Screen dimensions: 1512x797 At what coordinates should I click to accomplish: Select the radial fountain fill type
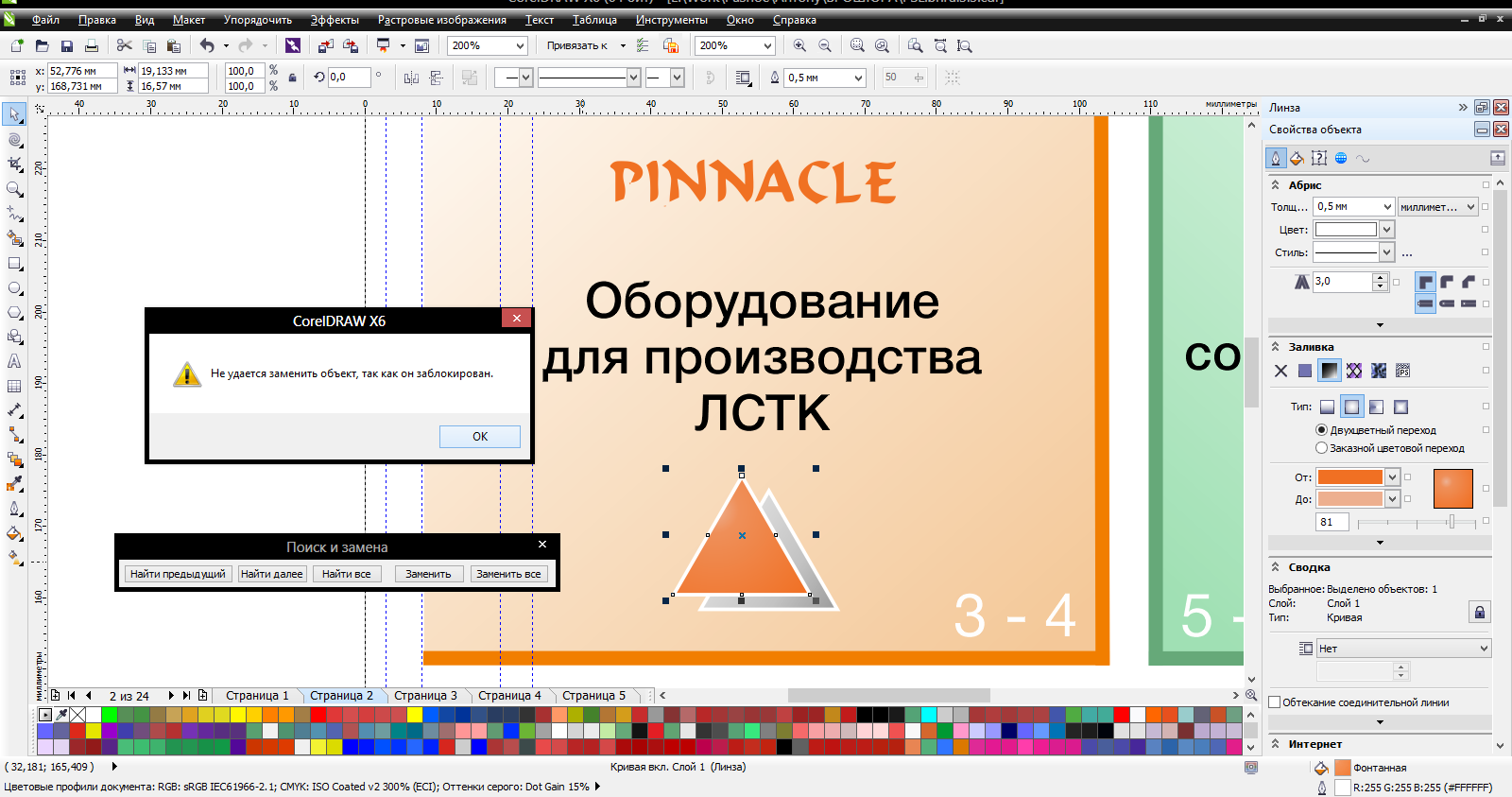click(1351, 407)
